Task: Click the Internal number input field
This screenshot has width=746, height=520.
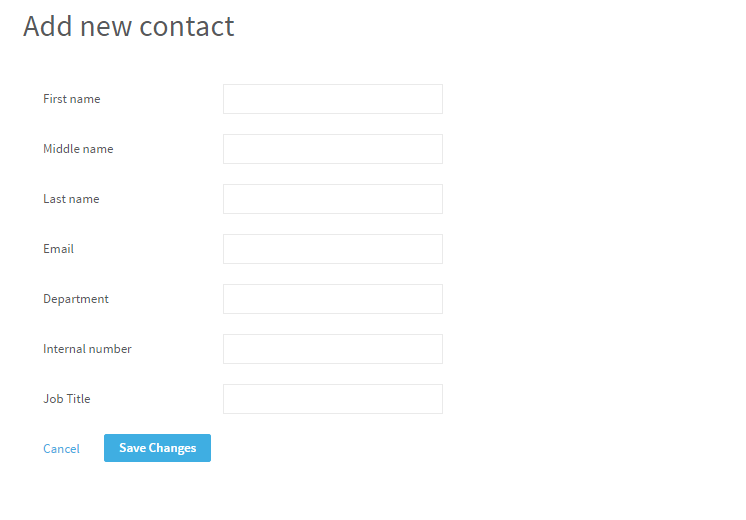Action: tap(332, 349)
